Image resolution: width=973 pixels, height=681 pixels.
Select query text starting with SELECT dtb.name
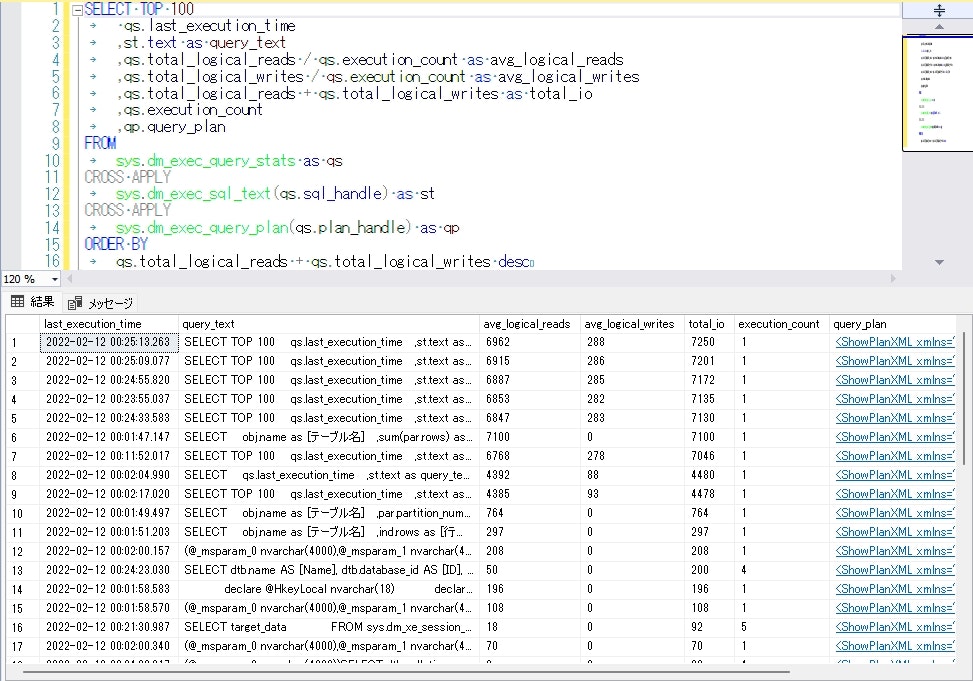coord(329,570)
